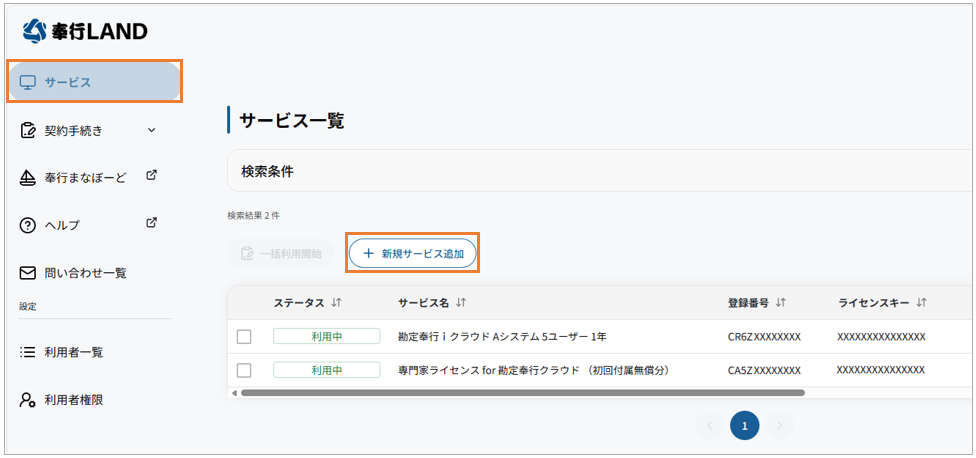The width and height of the screenshot is (976, 458).
Task: Sort by the ステータス column arrows
Action: pos(337,303)
